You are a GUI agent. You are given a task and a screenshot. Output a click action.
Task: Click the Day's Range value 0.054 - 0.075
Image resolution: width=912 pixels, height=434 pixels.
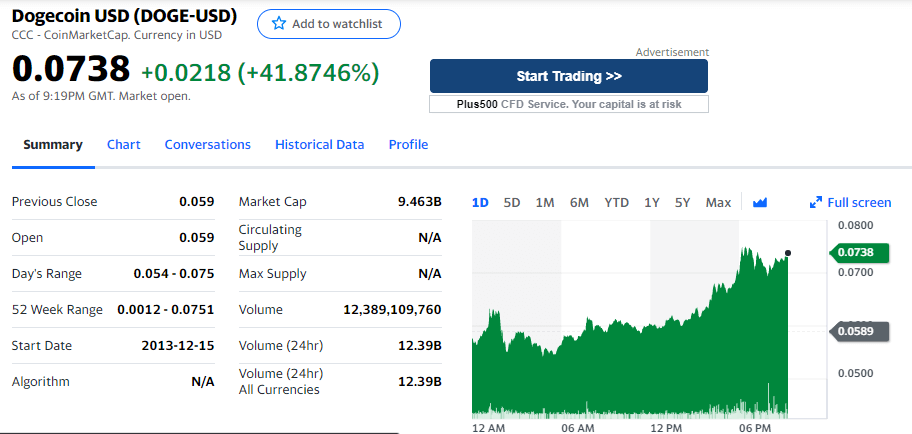(x=174, y=274)
